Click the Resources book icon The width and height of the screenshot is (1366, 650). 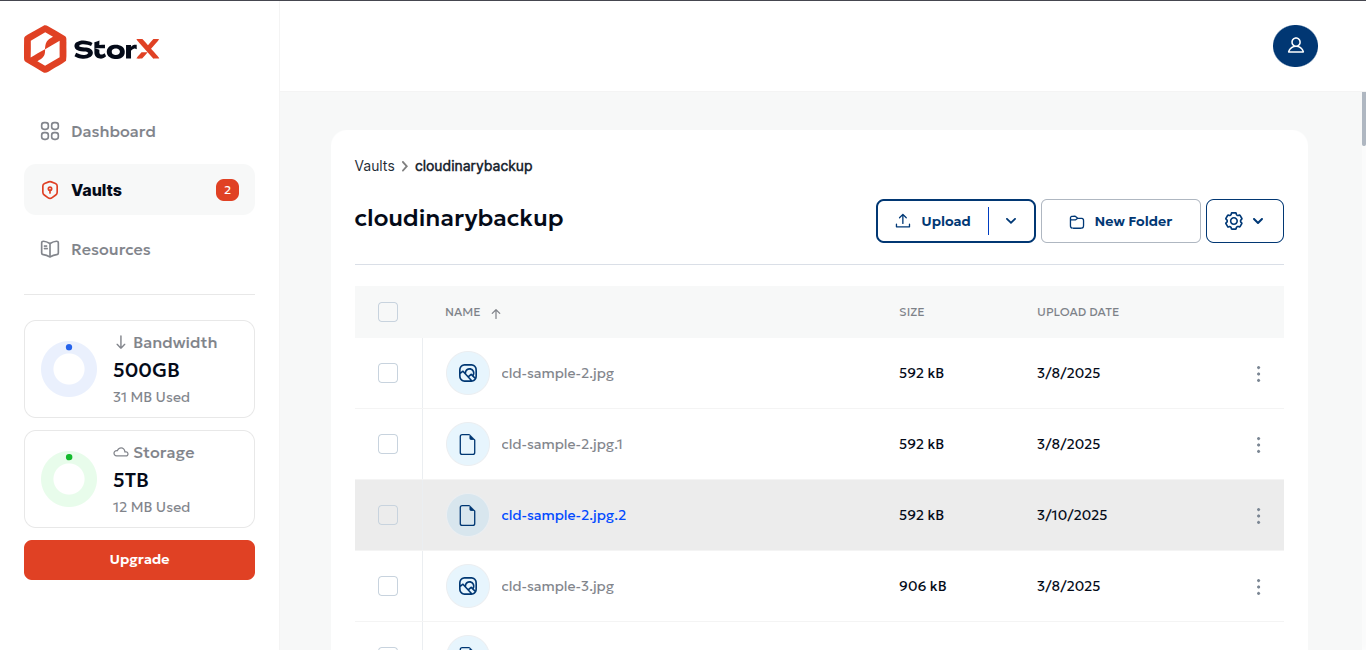point(50,249)
